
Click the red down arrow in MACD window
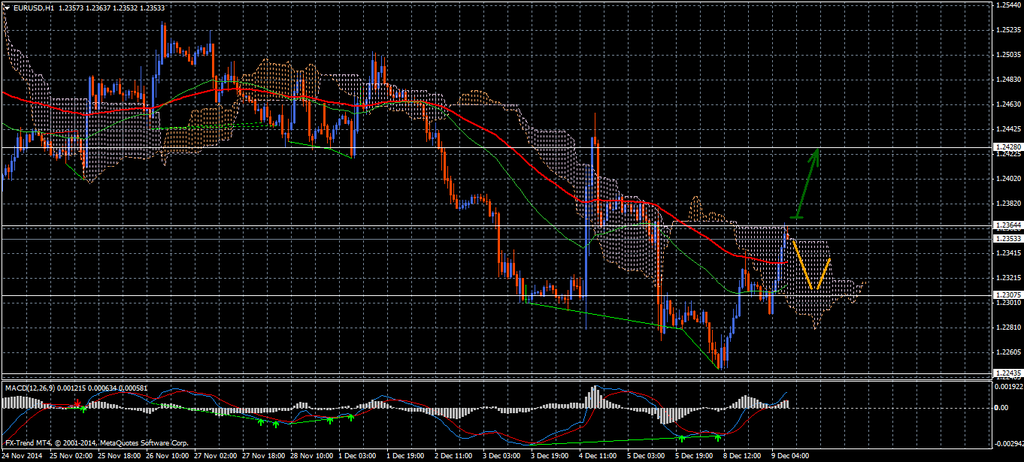pos(79,403)
